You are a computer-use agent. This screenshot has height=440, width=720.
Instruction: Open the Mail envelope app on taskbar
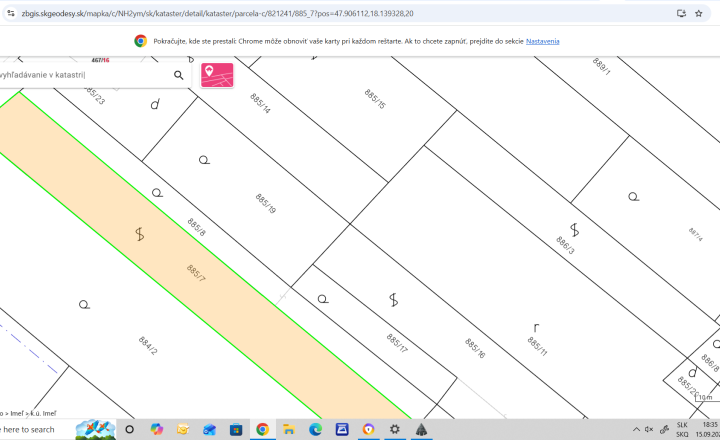tap(183, 429)
